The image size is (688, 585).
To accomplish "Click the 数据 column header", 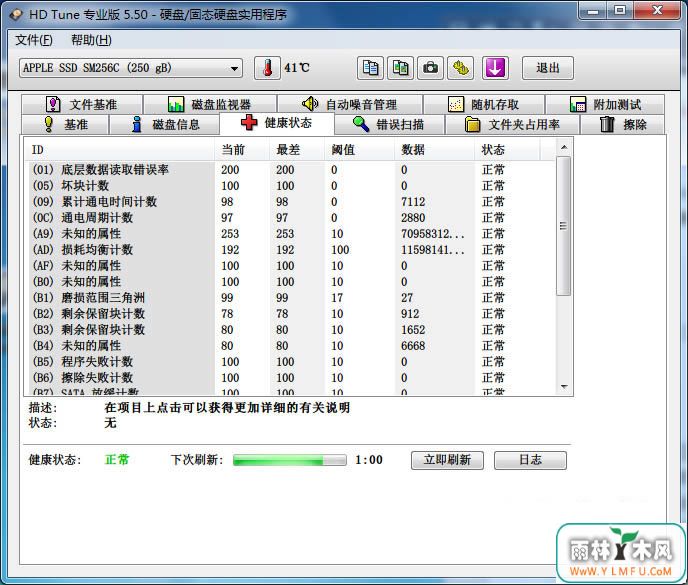I will pos(434,150).
